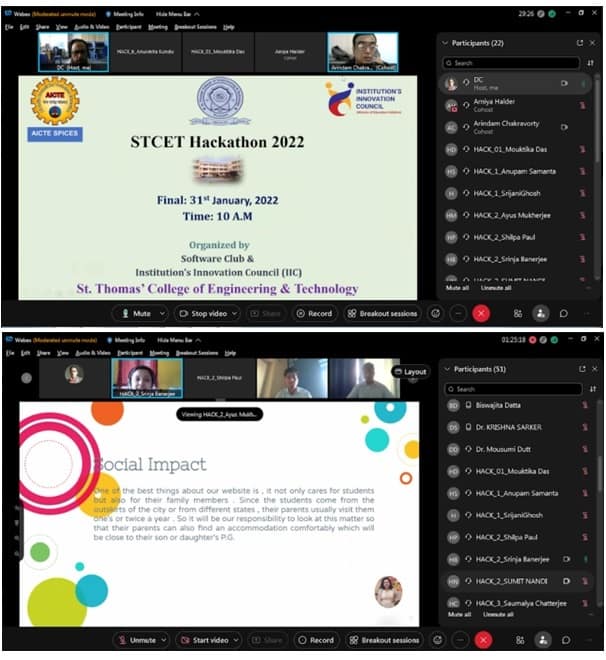Unmute HACK_2_Ayus Mukherjee using the row mic icon
The image size is (606, 660).
pyautogui.click(x=582, y=215)
